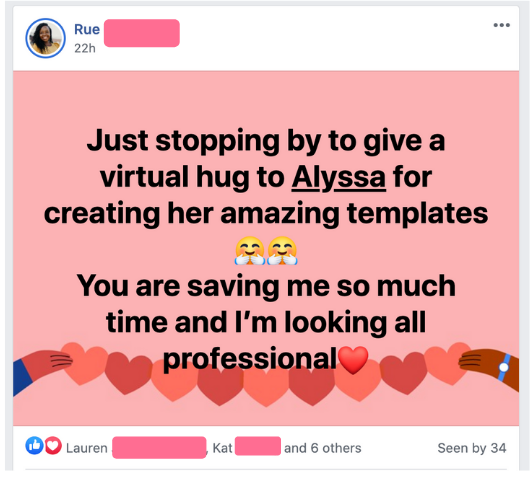Click the blue thumbs-up like reaction icon
The height and width of the screenshot is (486, 532).
(x=34, y=445)
